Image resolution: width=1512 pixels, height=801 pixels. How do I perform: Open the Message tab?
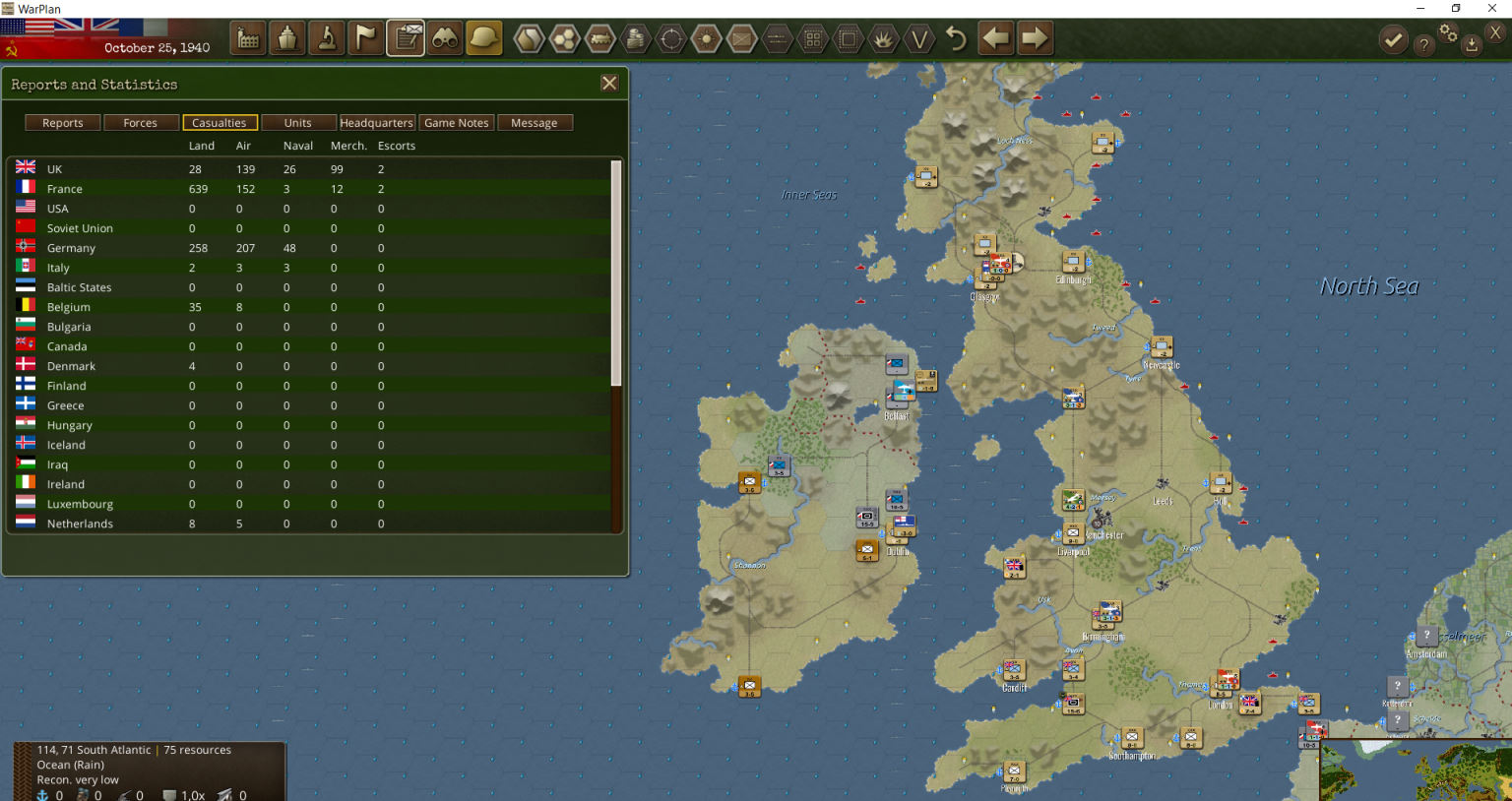[x=535, y=123]
